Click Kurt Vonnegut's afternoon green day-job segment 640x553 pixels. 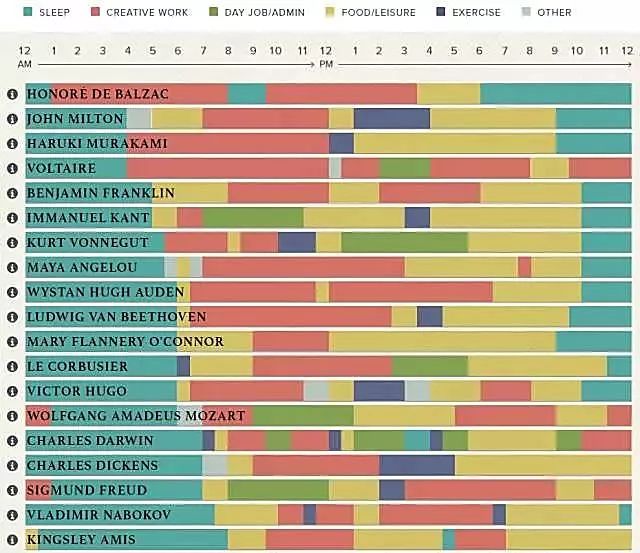point(404,242)
